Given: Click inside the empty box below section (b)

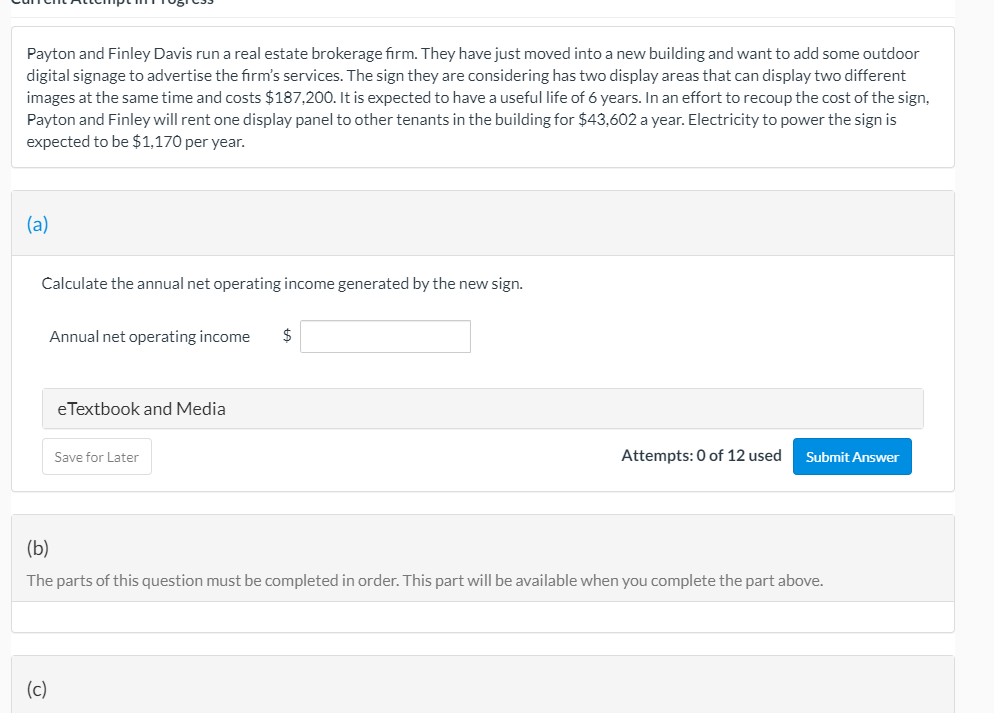Looking at the screenshot, I should 483,617.
